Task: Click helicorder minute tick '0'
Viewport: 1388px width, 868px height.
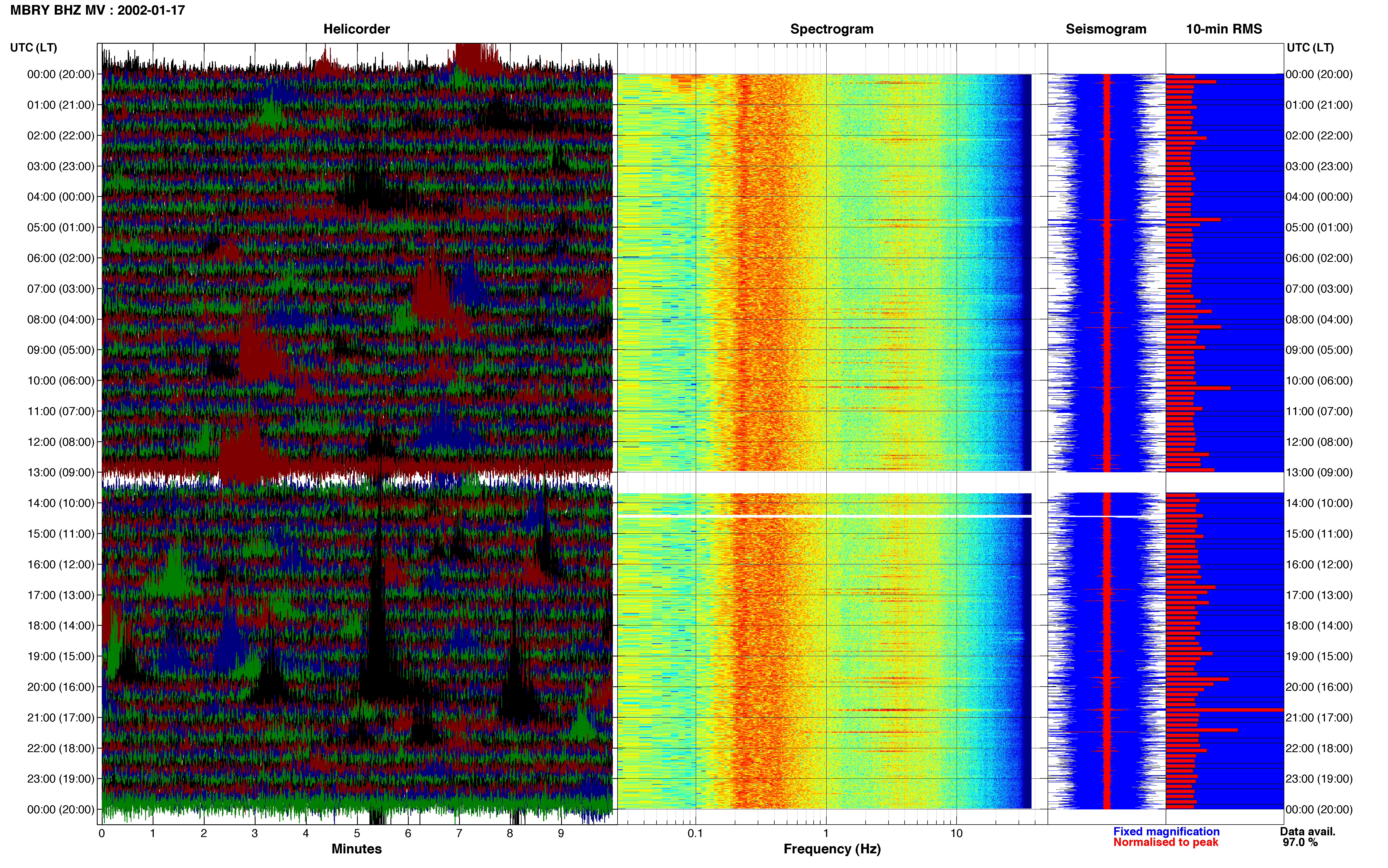Action: pos(101,833)
